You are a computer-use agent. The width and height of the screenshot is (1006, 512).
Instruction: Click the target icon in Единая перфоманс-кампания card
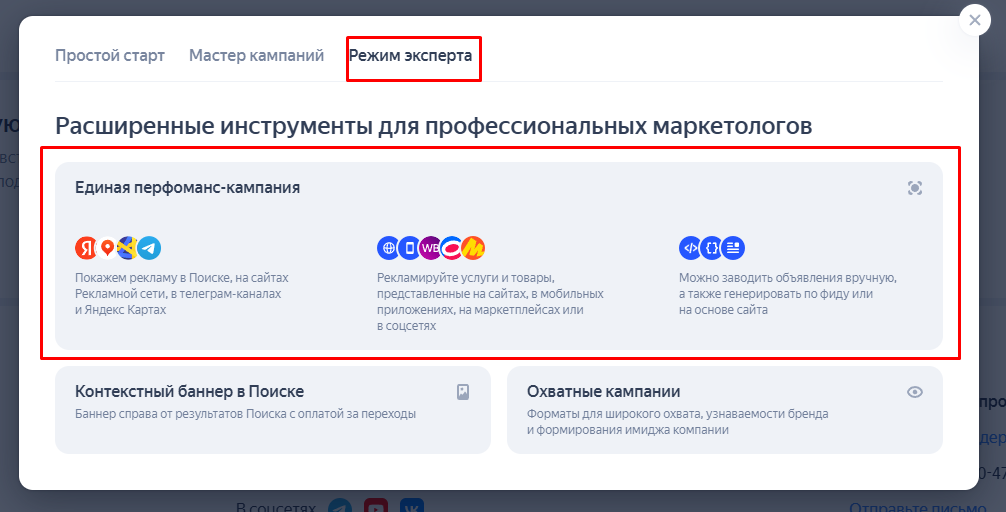(x=915, y=187)
